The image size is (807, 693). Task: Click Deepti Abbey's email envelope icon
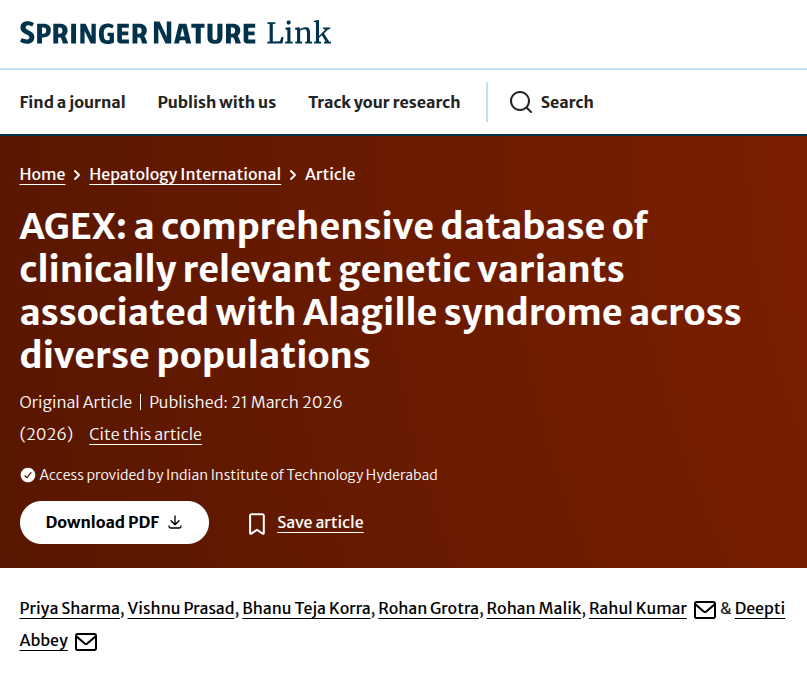point(86,641)
